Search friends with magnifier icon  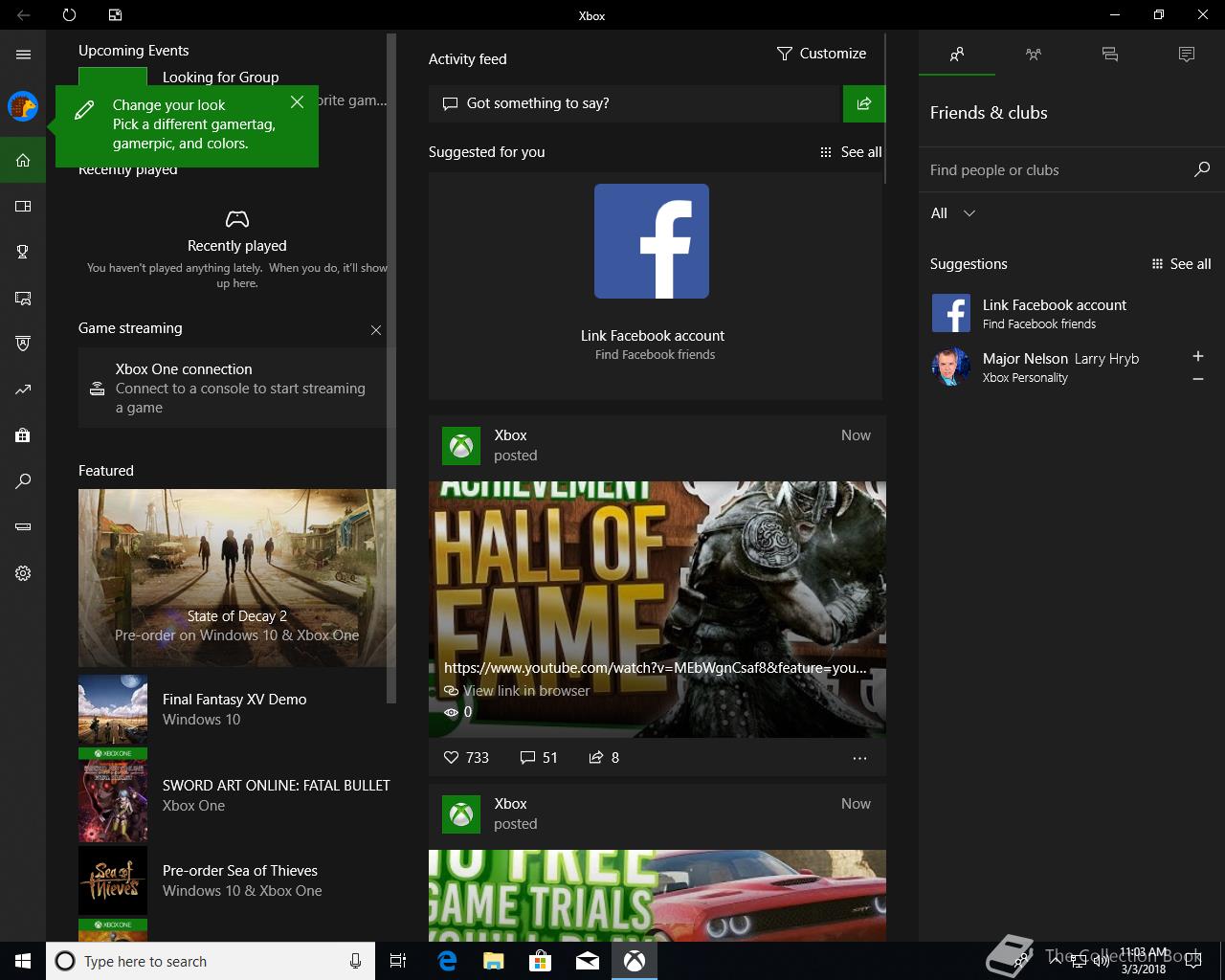[x=1202, y=169]
